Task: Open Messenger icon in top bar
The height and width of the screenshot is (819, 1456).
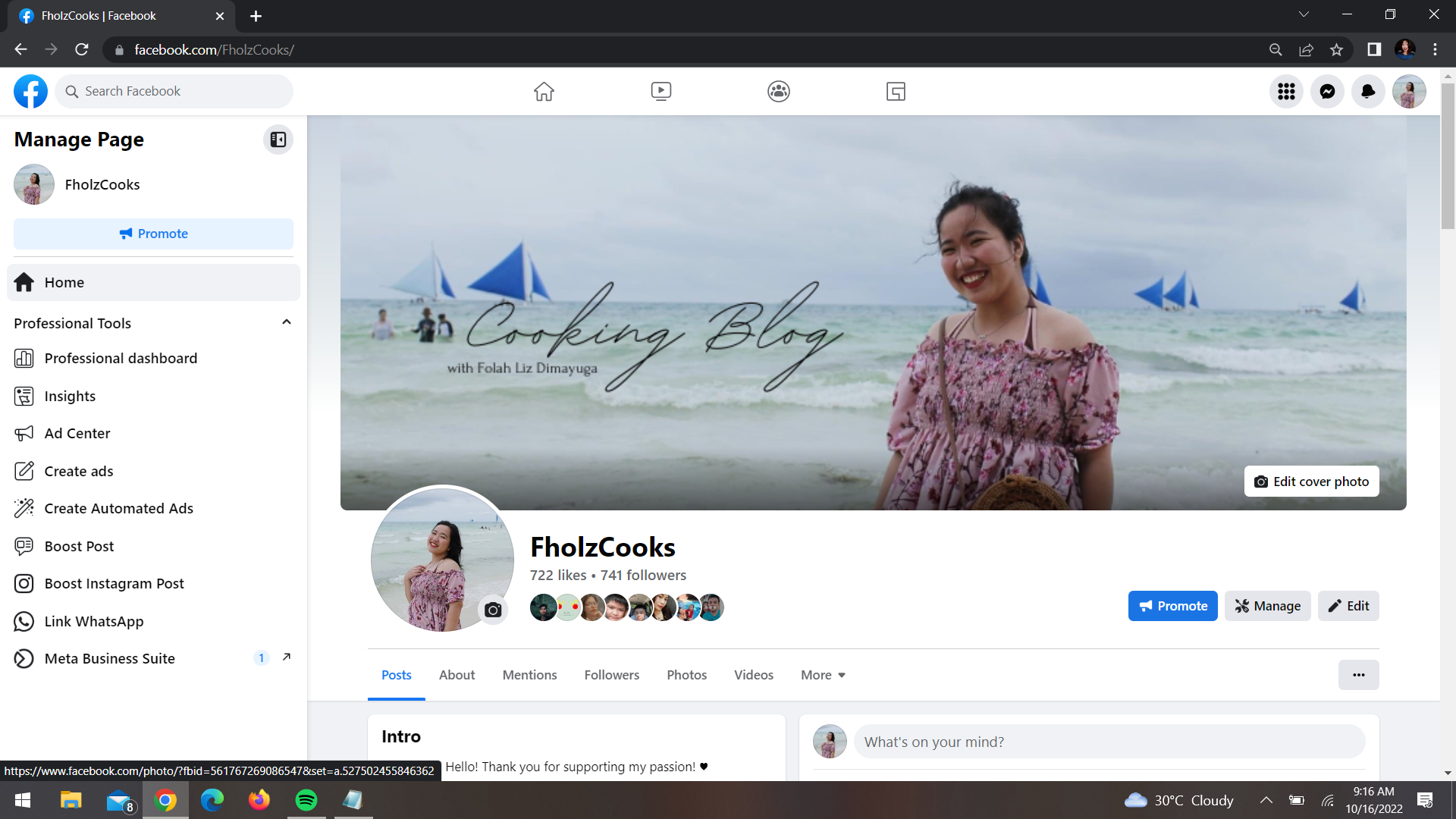Action: (1327, 92)
